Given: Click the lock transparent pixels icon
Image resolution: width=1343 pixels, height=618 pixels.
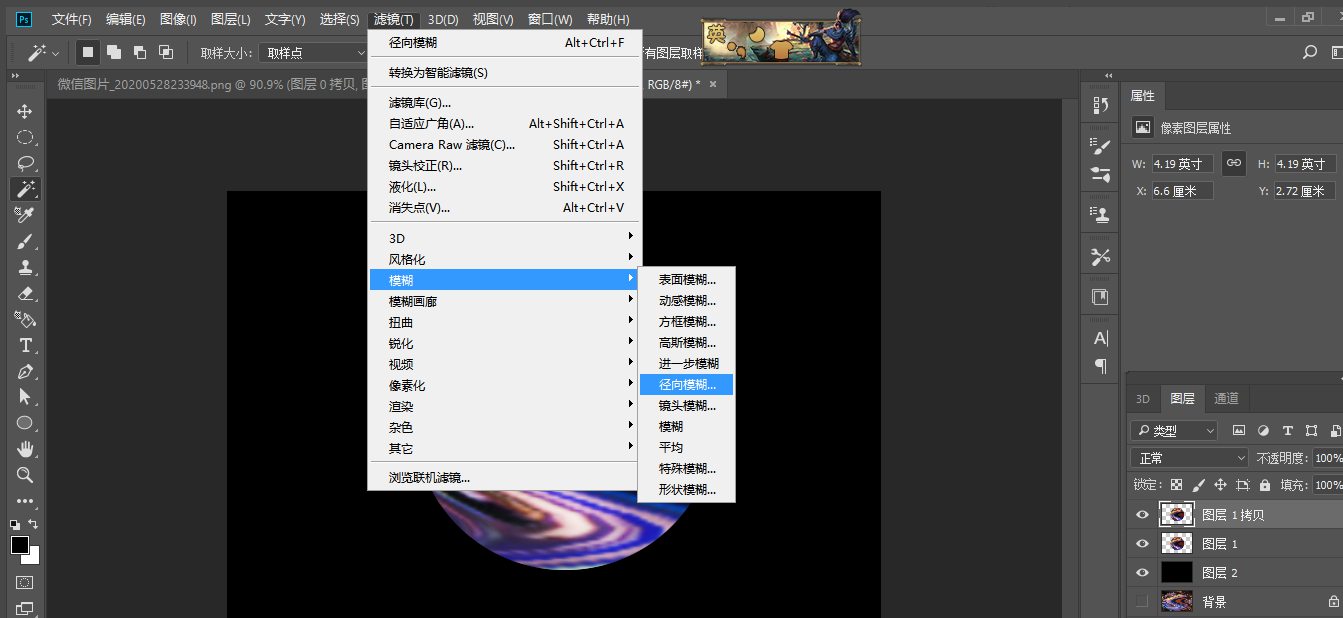Looking at the screenshot, I should tap(1176, 485).
